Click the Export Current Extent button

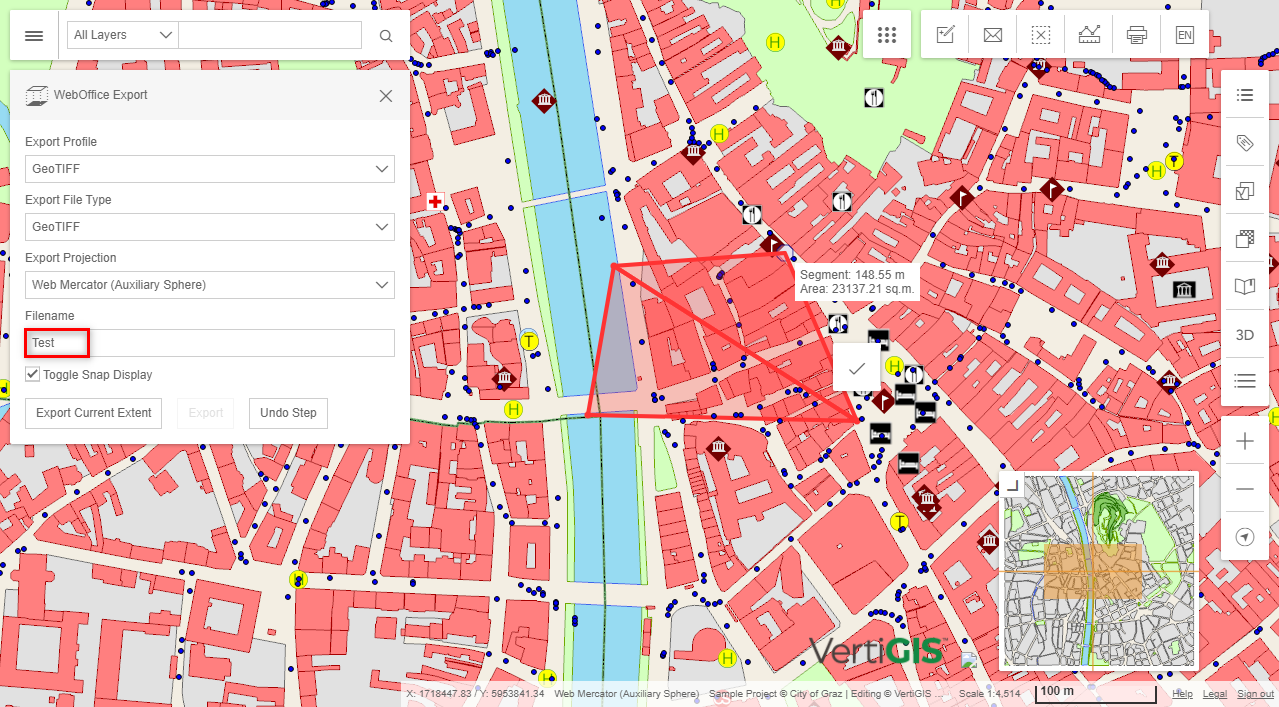93,413
